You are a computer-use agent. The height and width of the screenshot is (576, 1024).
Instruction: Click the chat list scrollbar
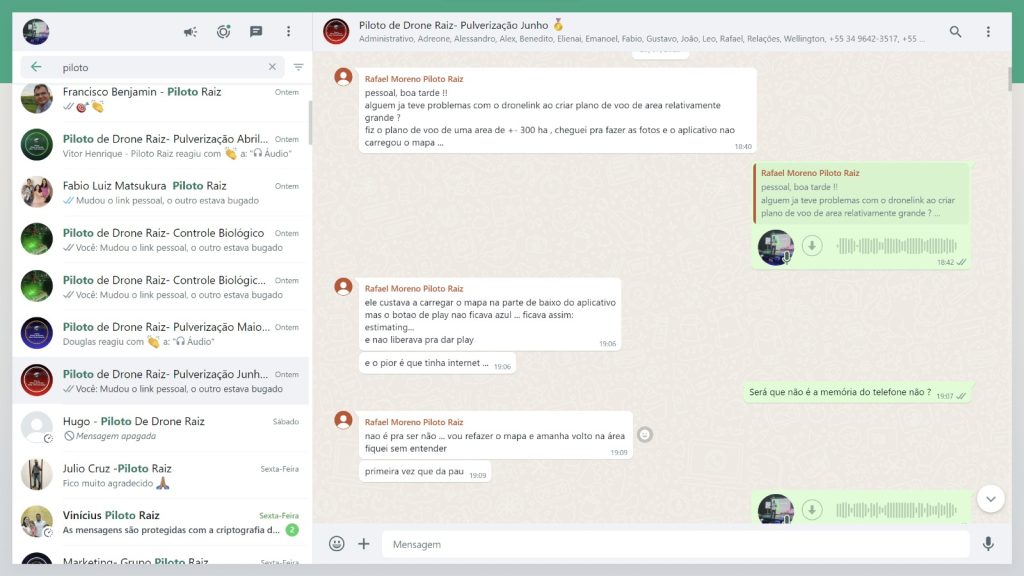[310, 123]
